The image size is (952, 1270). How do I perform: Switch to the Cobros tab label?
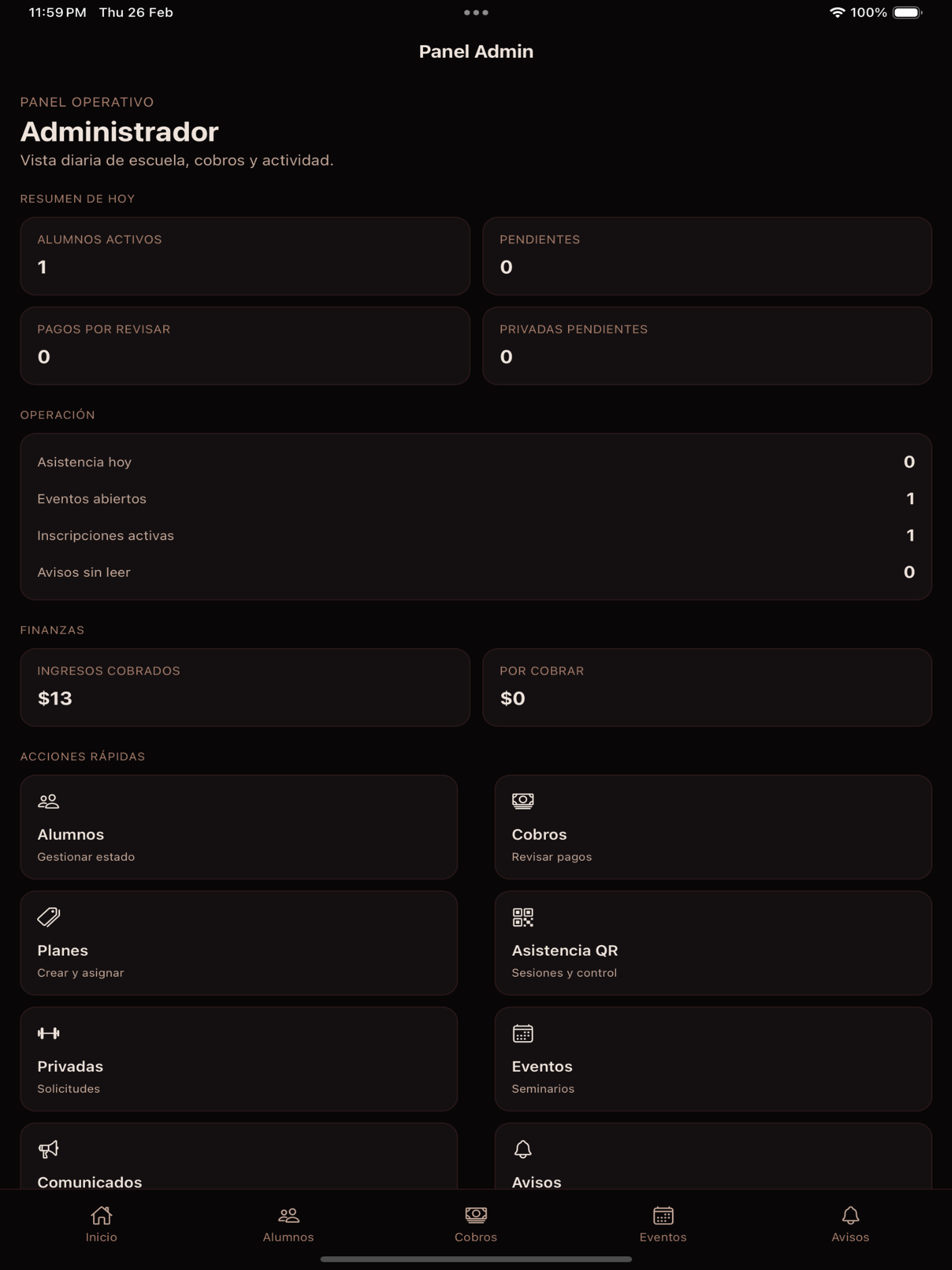476,1237
